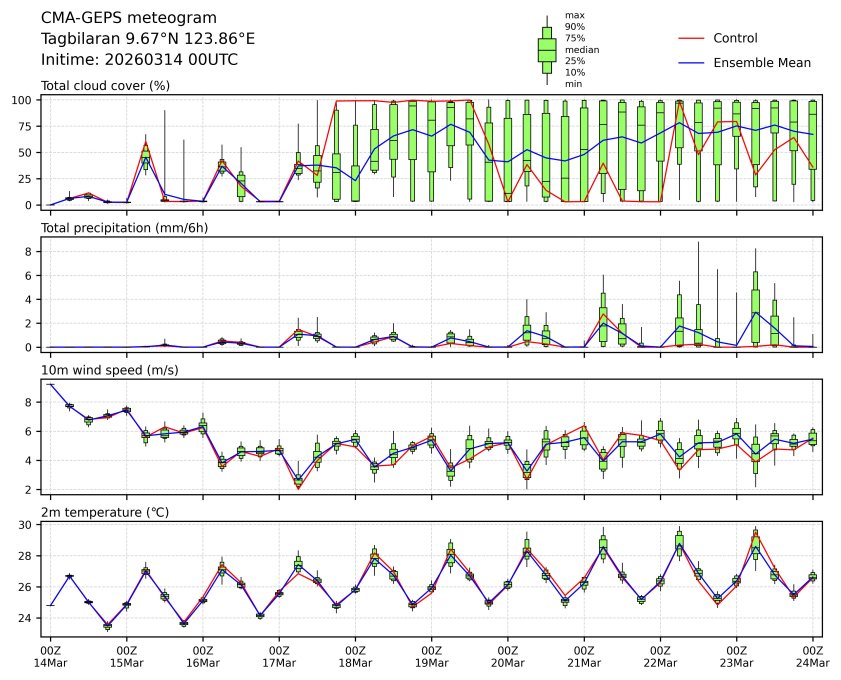
Task: Click the Initime 20260314 00UTC text
Action: point(139,60)
